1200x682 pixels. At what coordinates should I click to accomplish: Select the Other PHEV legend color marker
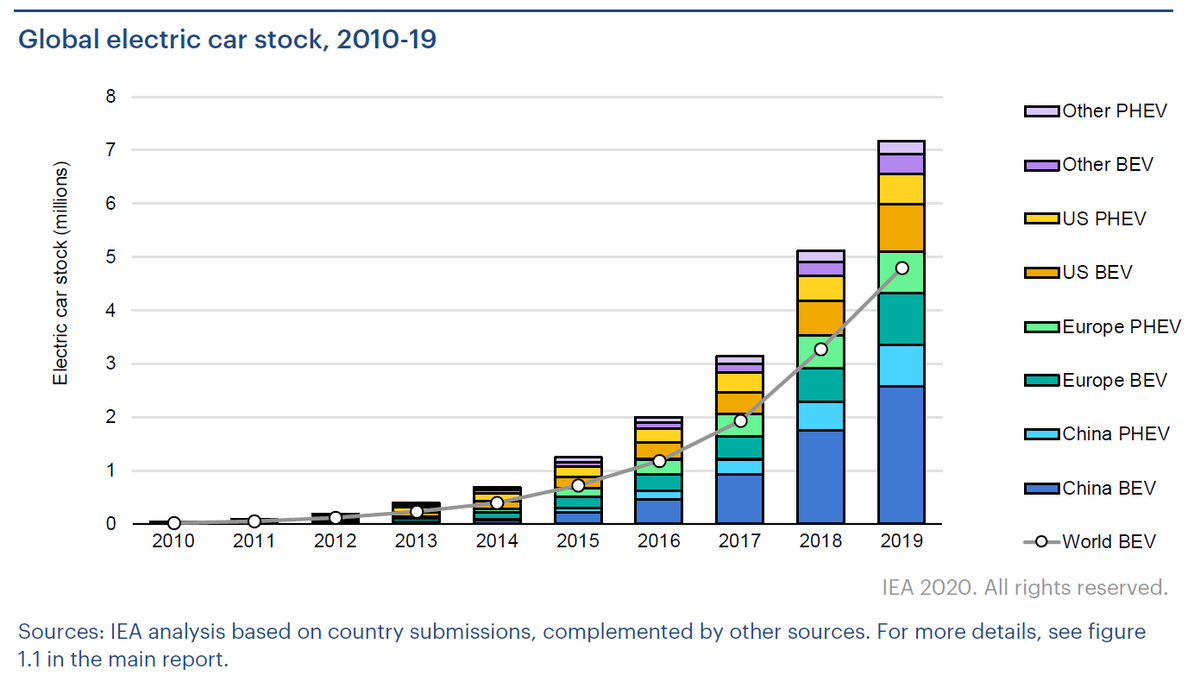tap(1044, 111)
